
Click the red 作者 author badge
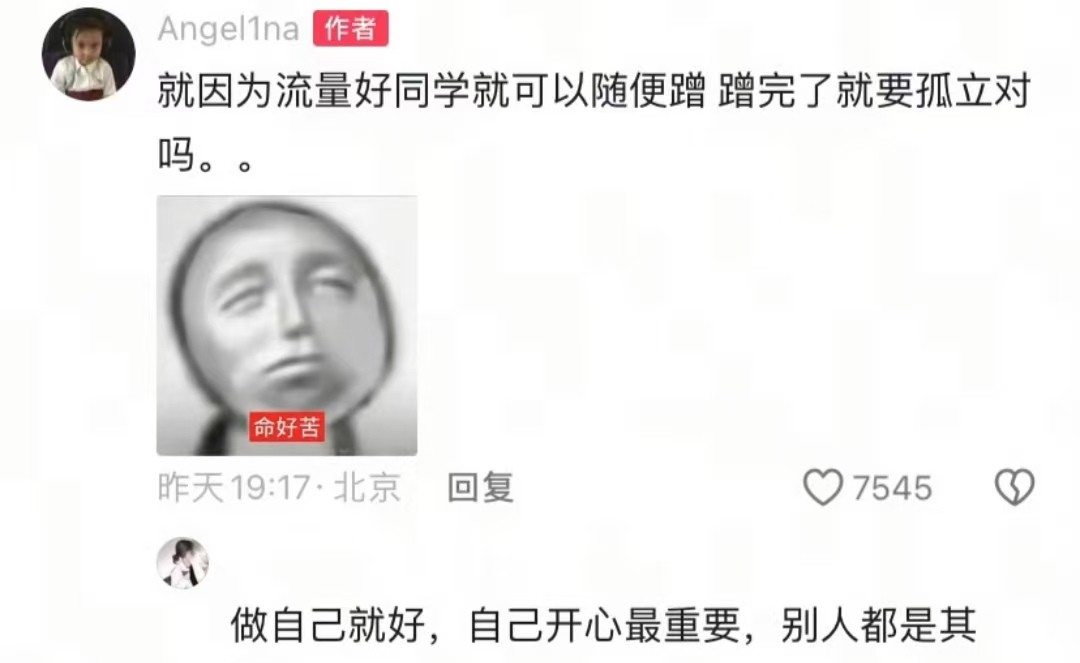coord(351,28)
